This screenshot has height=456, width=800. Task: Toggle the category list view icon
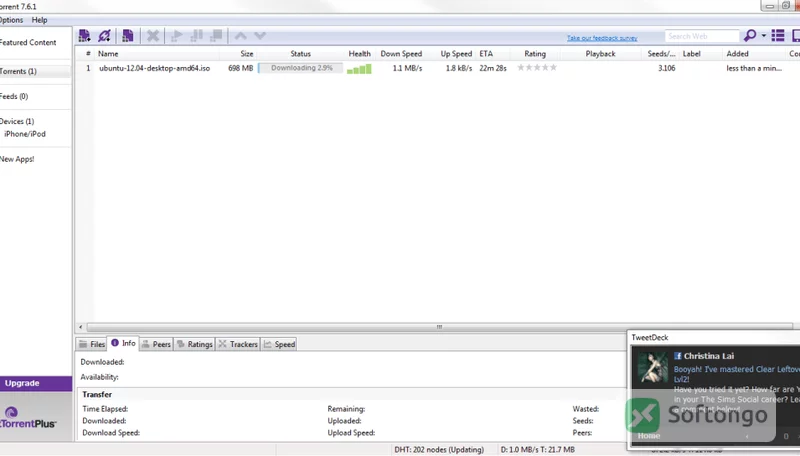tap(778, 36)
